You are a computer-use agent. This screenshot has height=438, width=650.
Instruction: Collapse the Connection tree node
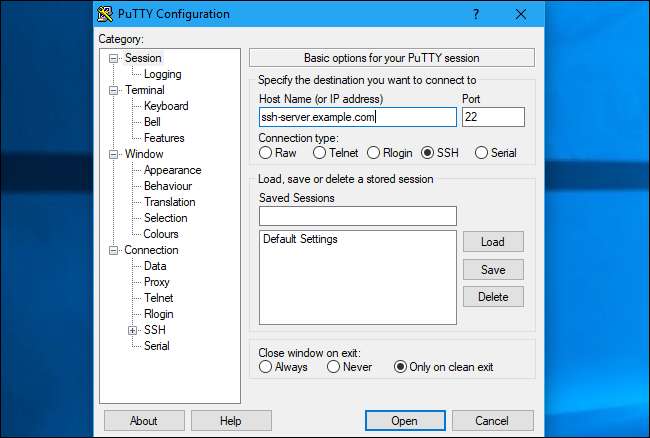115,250
